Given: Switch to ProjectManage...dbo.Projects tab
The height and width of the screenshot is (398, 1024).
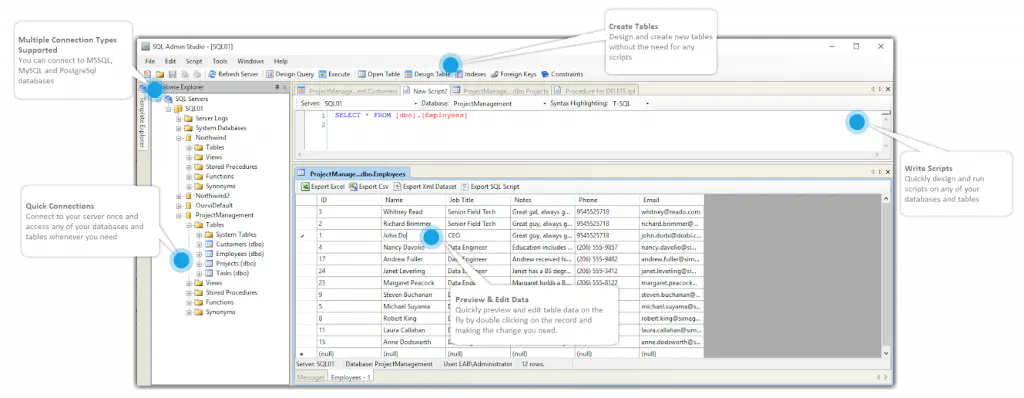Looking at the screenshot, I should [x=502, y=91].
